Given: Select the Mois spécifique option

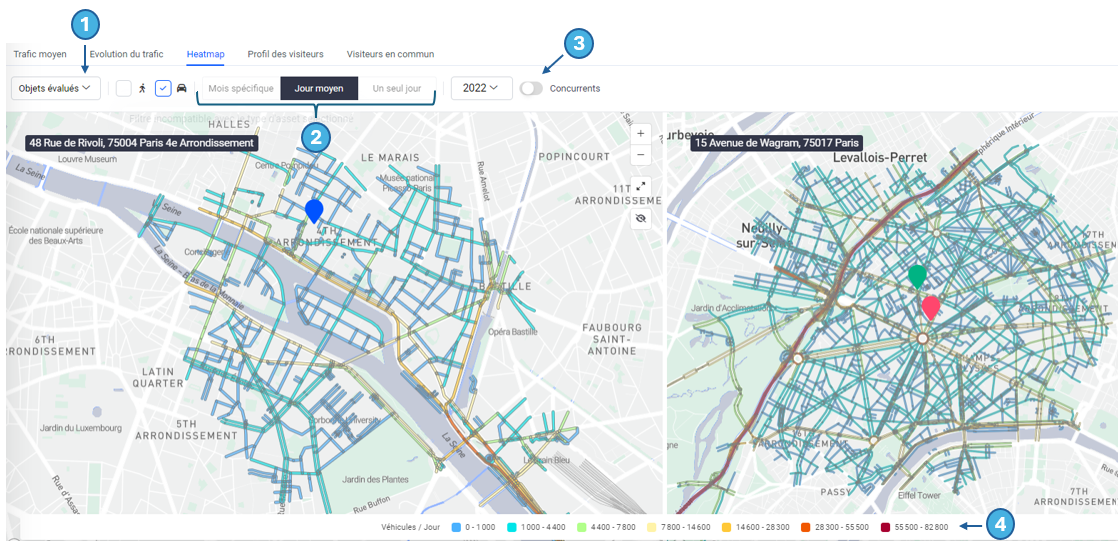Looking at the screenshot, I should [241, 88].
